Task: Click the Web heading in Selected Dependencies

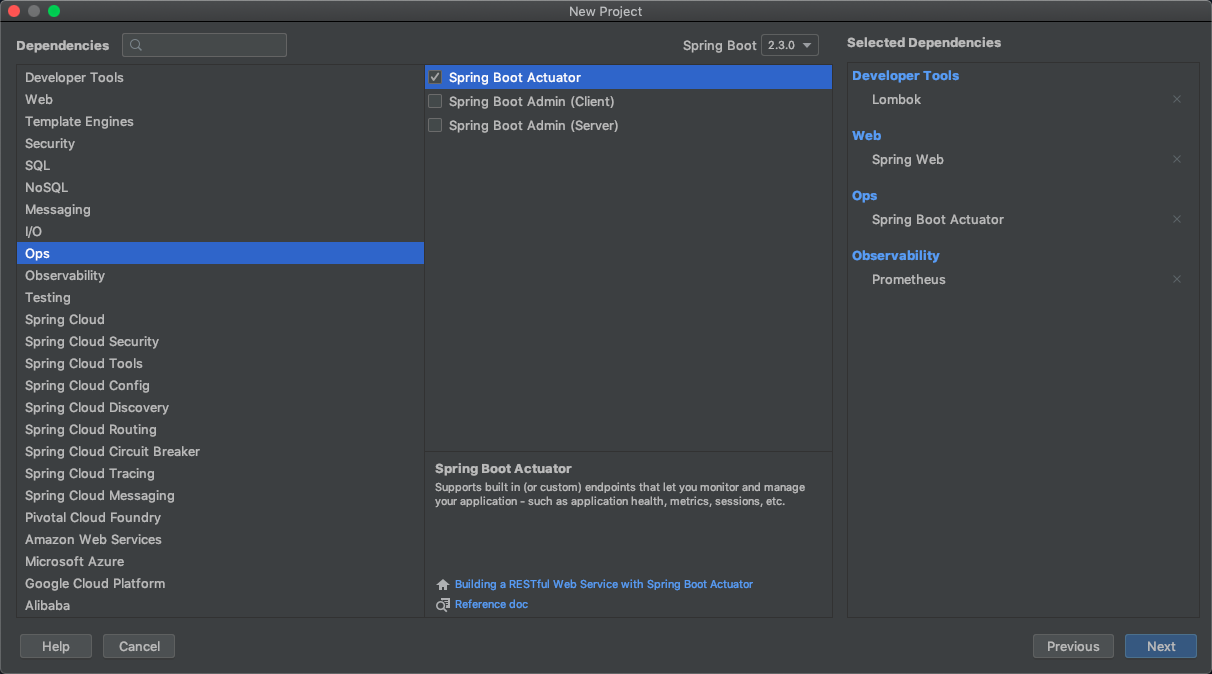Action: [x=866, y=135]
